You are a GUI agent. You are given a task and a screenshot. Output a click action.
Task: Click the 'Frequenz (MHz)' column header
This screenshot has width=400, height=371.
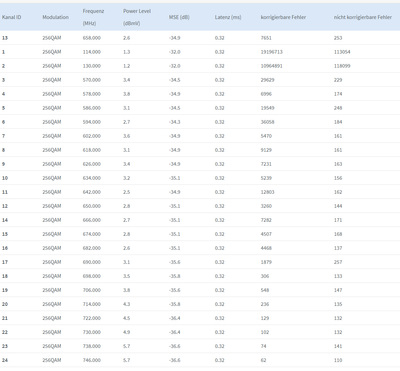click(93, 17)
